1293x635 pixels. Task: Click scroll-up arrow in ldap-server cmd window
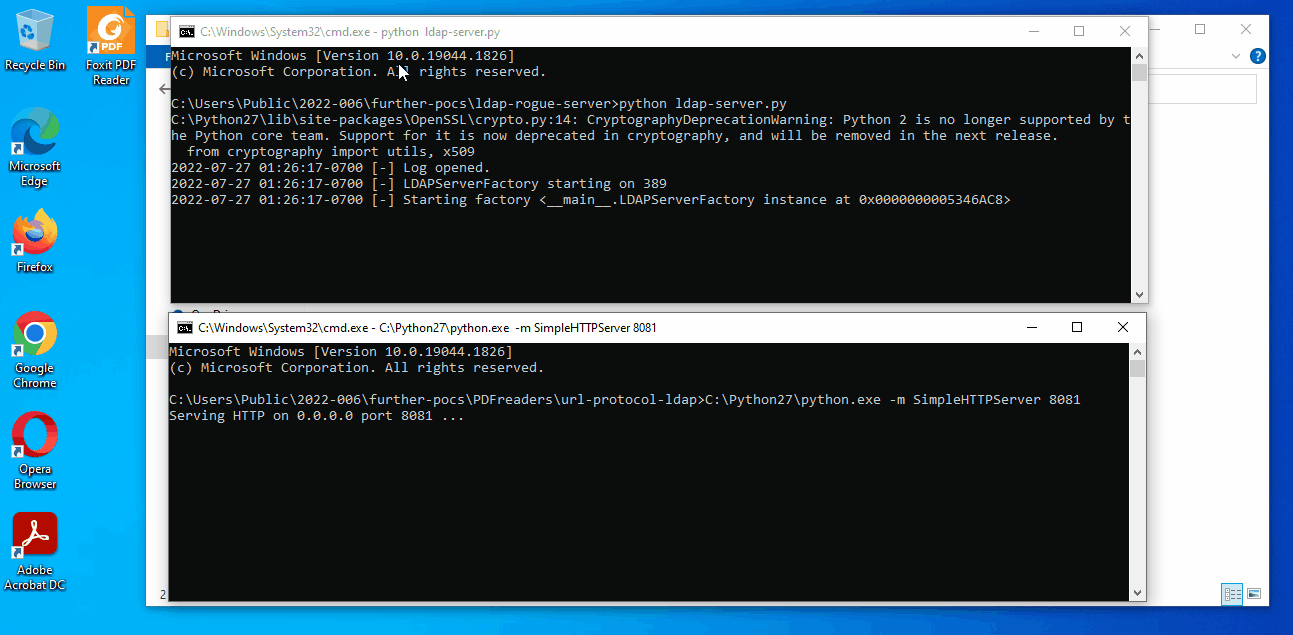[1139, 56]
